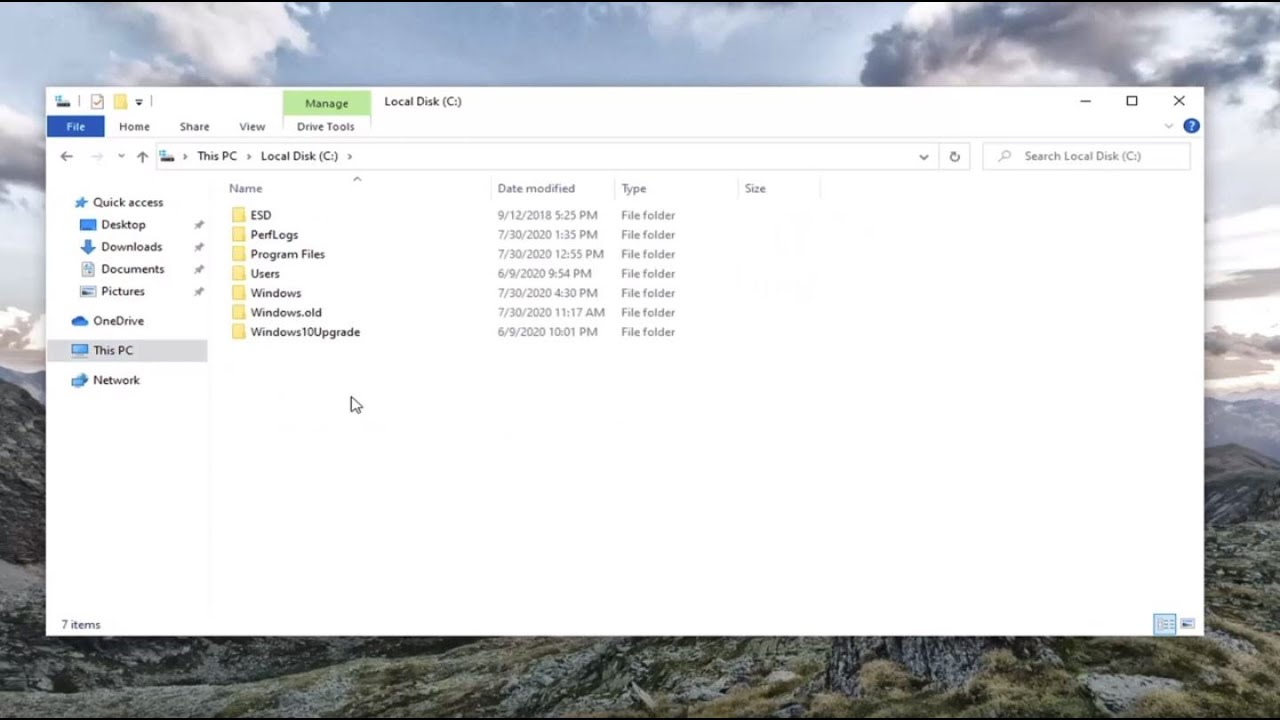The height and width of the screenshot is (720, 1280).
Task: Click the Back navigation arrow
Action: 67,156
